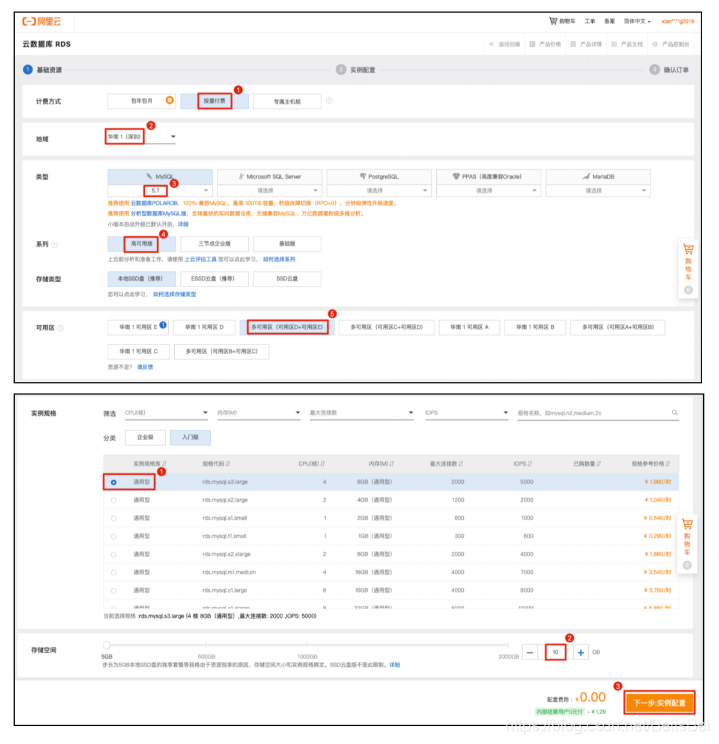Increase storage with plus button
The height and width of the screenshot is (744, 719).
(580, 652)
